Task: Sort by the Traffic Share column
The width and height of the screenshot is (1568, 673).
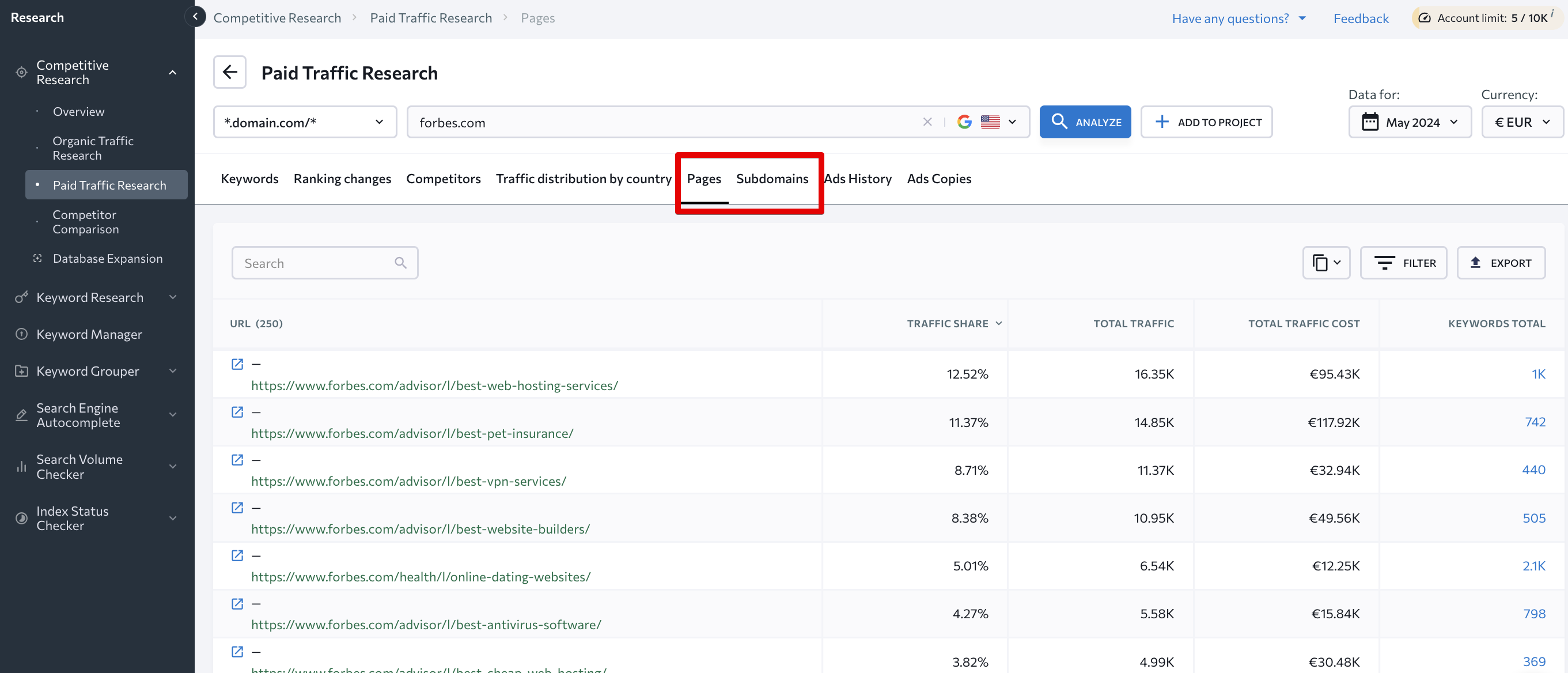Action: point(953,323)
